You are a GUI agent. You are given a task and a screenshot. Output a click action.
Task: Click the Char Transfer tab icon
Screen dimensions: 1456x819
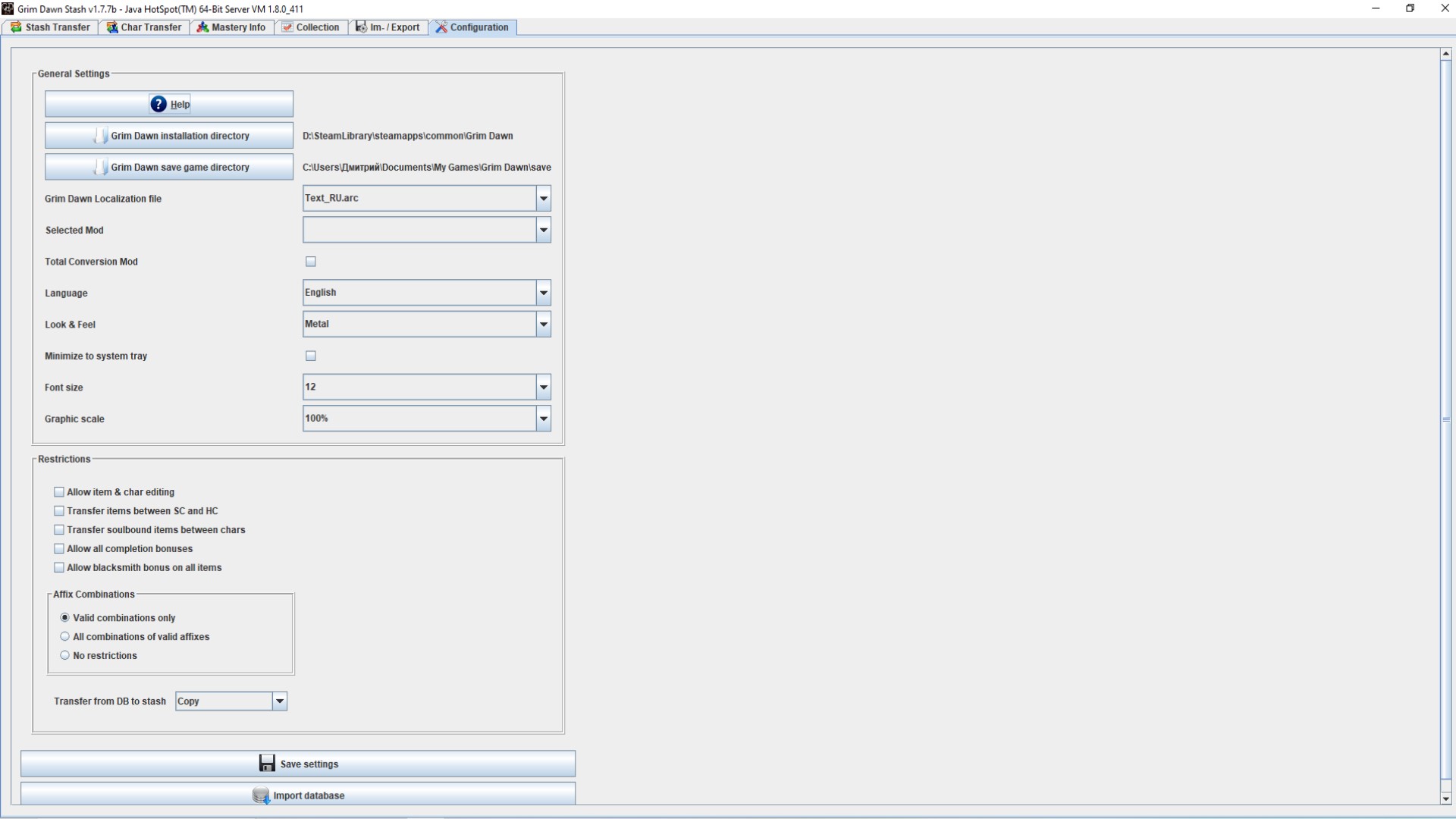tap(112, 27)
